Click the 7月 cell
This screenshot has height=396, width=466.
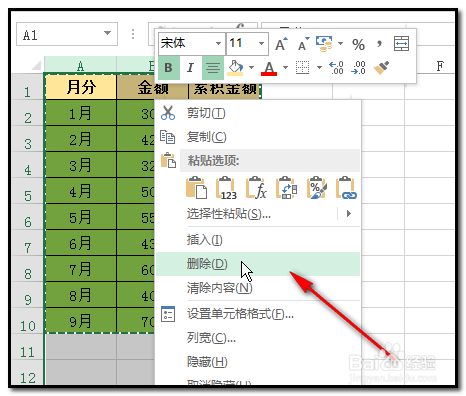pos(81,269)
